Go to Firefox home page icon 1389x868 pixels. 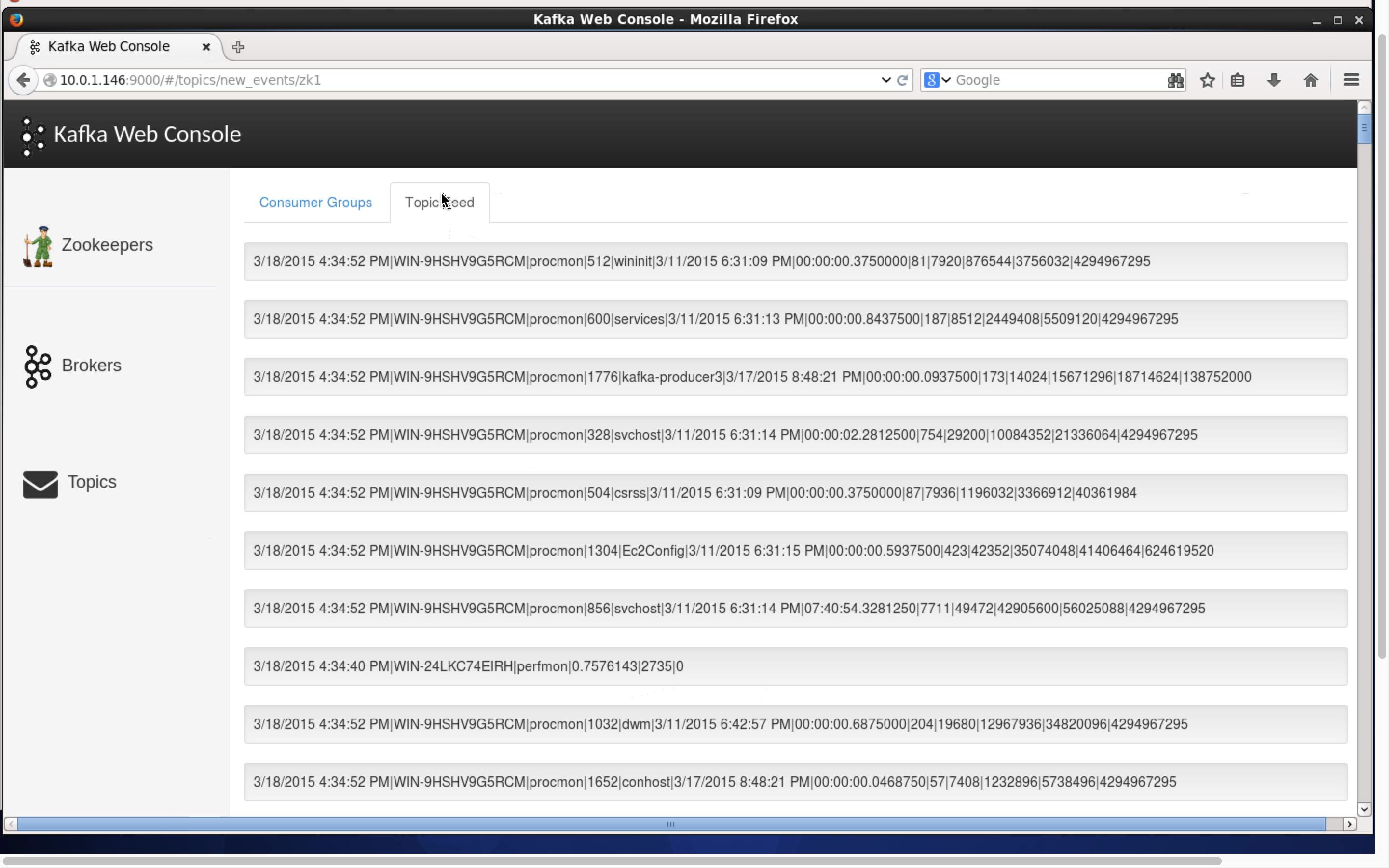tap(1310, 80)
